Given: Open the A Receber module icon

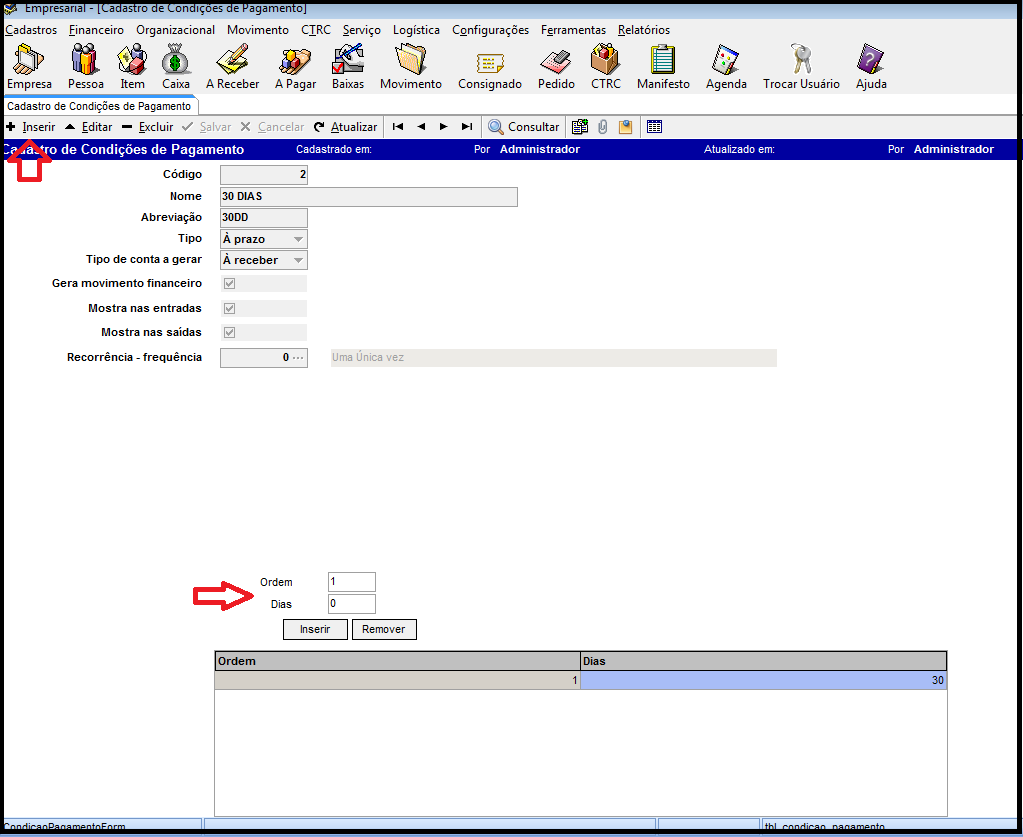Looking at the screenshot, I should point(232,62).
